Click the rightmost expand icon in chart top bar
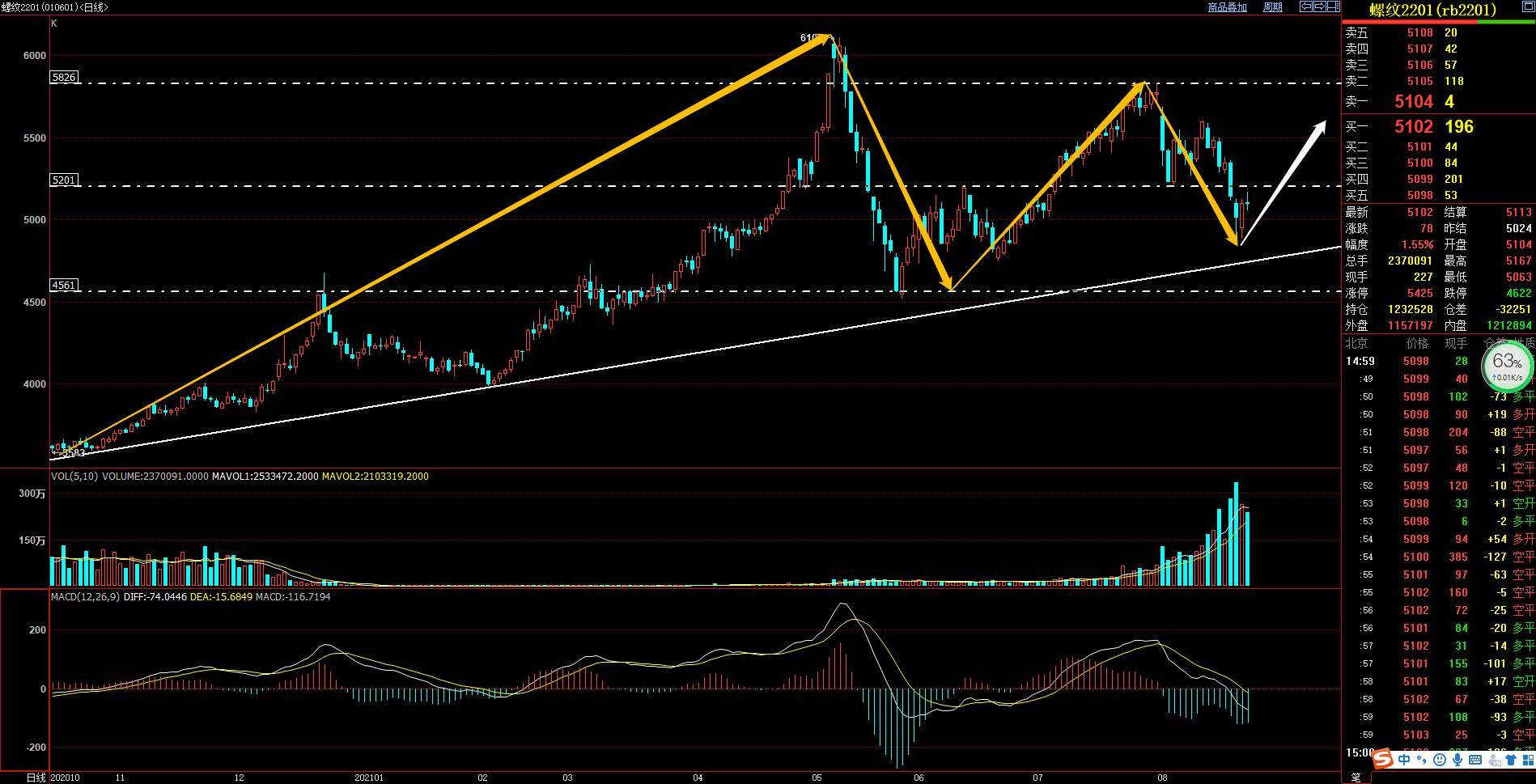 pos(1333,7)
